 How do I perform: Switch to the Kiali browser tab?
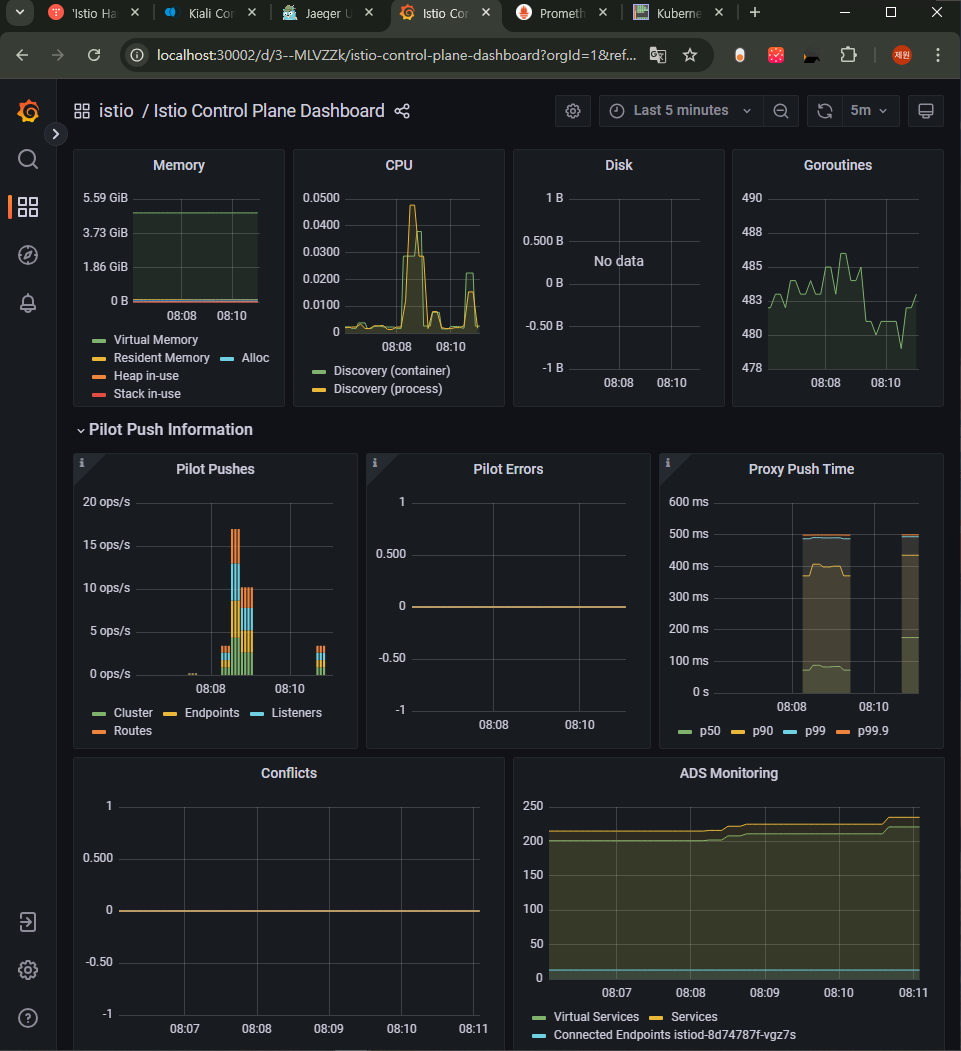click(210, 13)
